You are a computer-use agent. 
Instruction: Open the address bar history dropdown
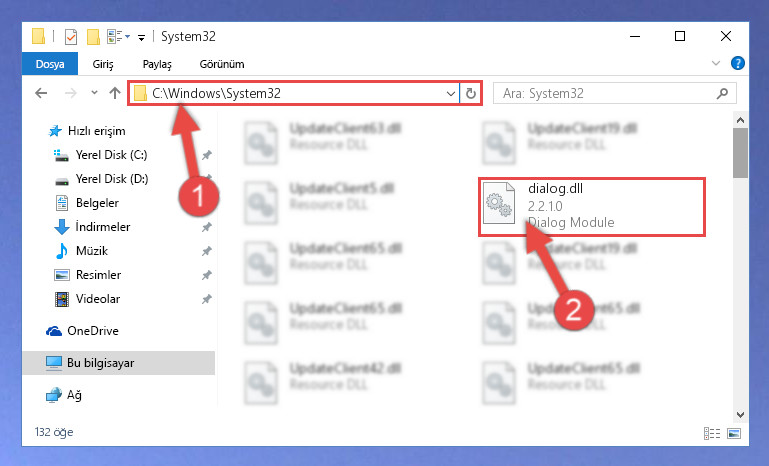[451, 93]
